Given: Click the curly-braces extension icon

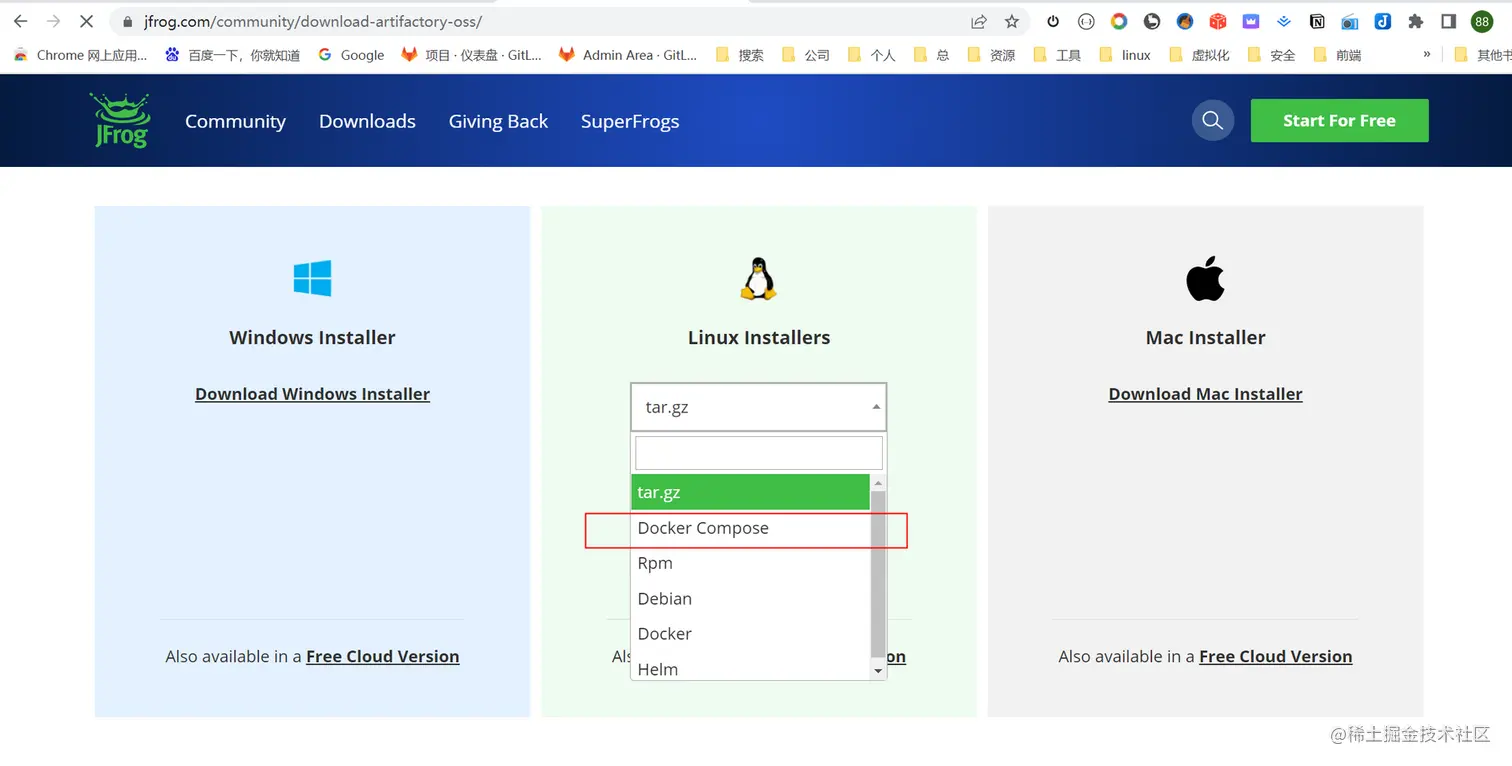Looking at the screenshot, I should (x=1086, y=21).
